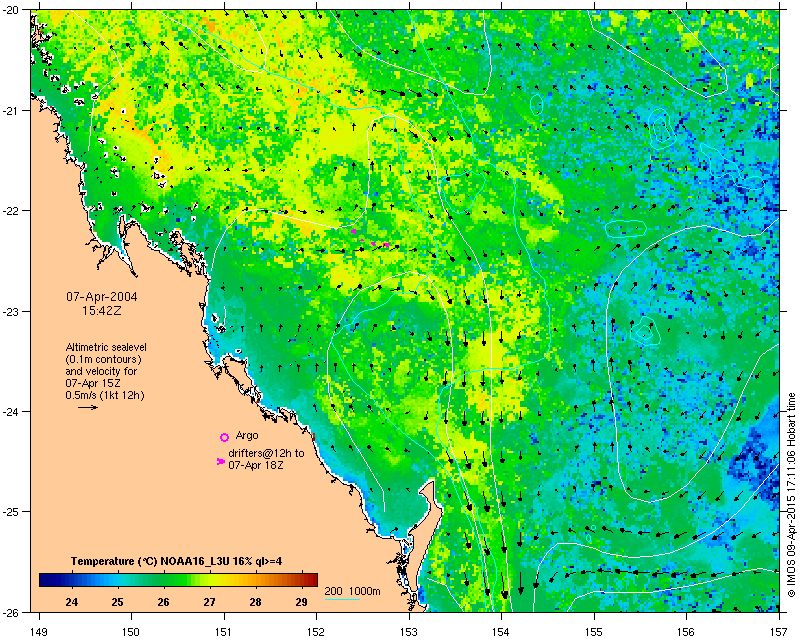Click the 'Argo' legend label

[x=247, y=435]
